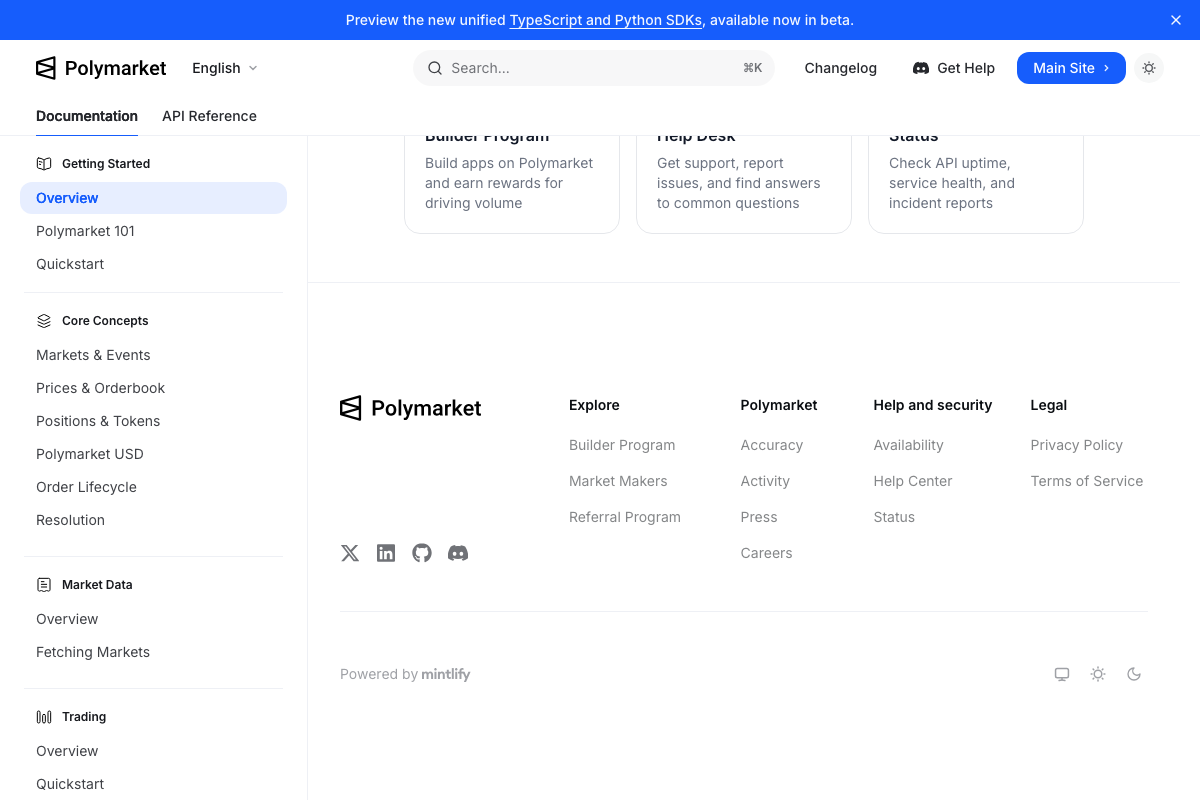Click the Getting Started book icon
This screenshot has height=800, width=1200.
44,164
